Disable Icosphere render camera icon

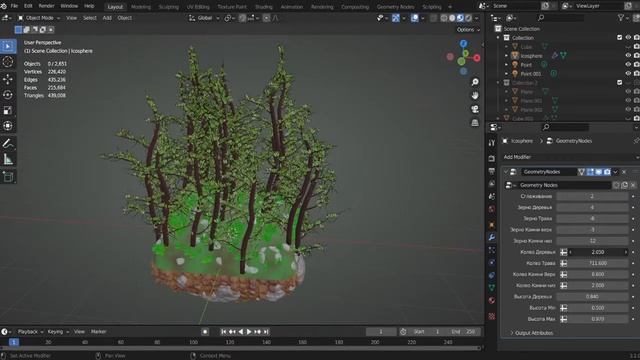pos(636,56)
